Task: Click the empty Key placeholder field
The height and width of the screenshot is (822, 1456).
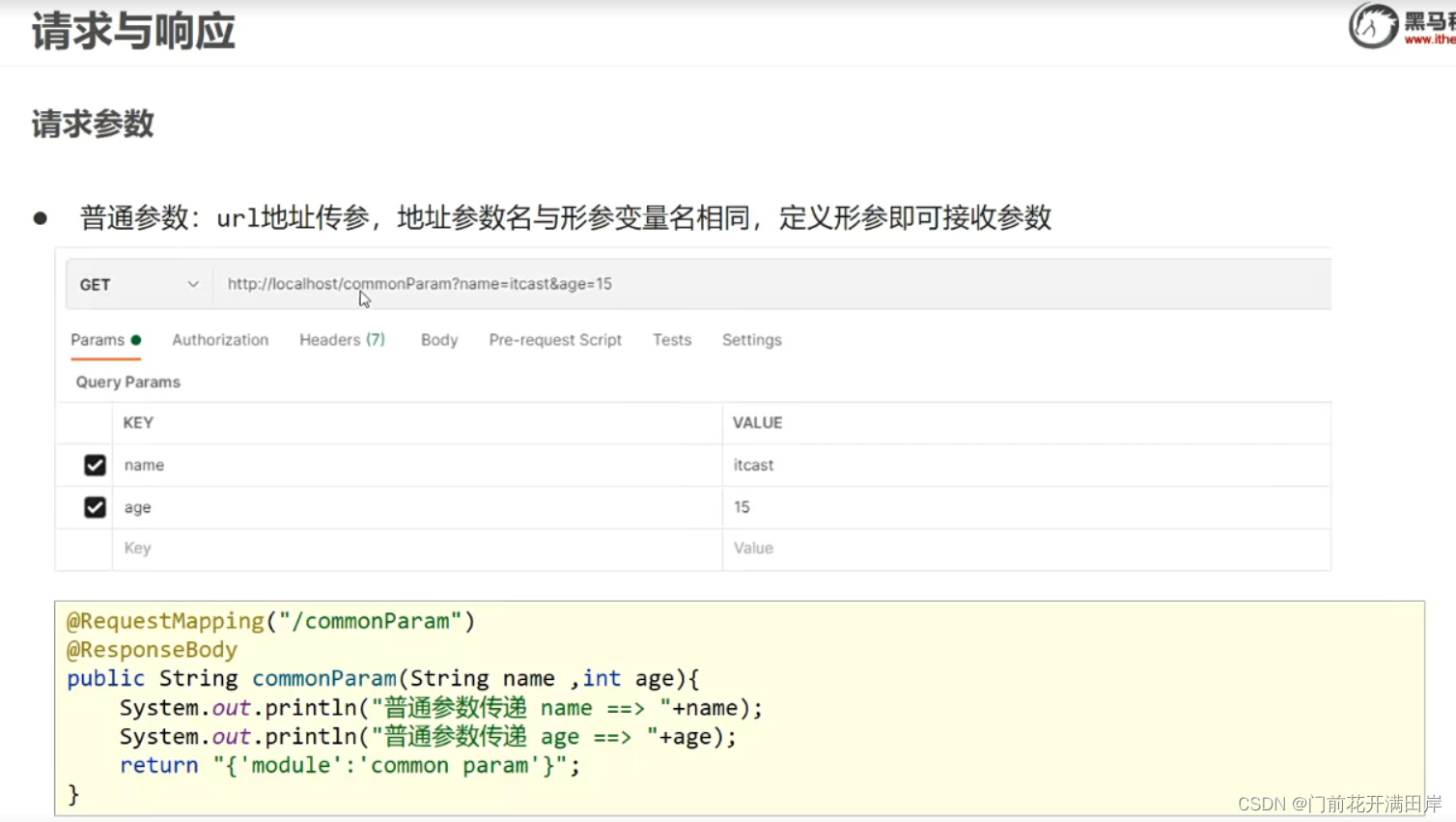Action: tap(417, 549)
